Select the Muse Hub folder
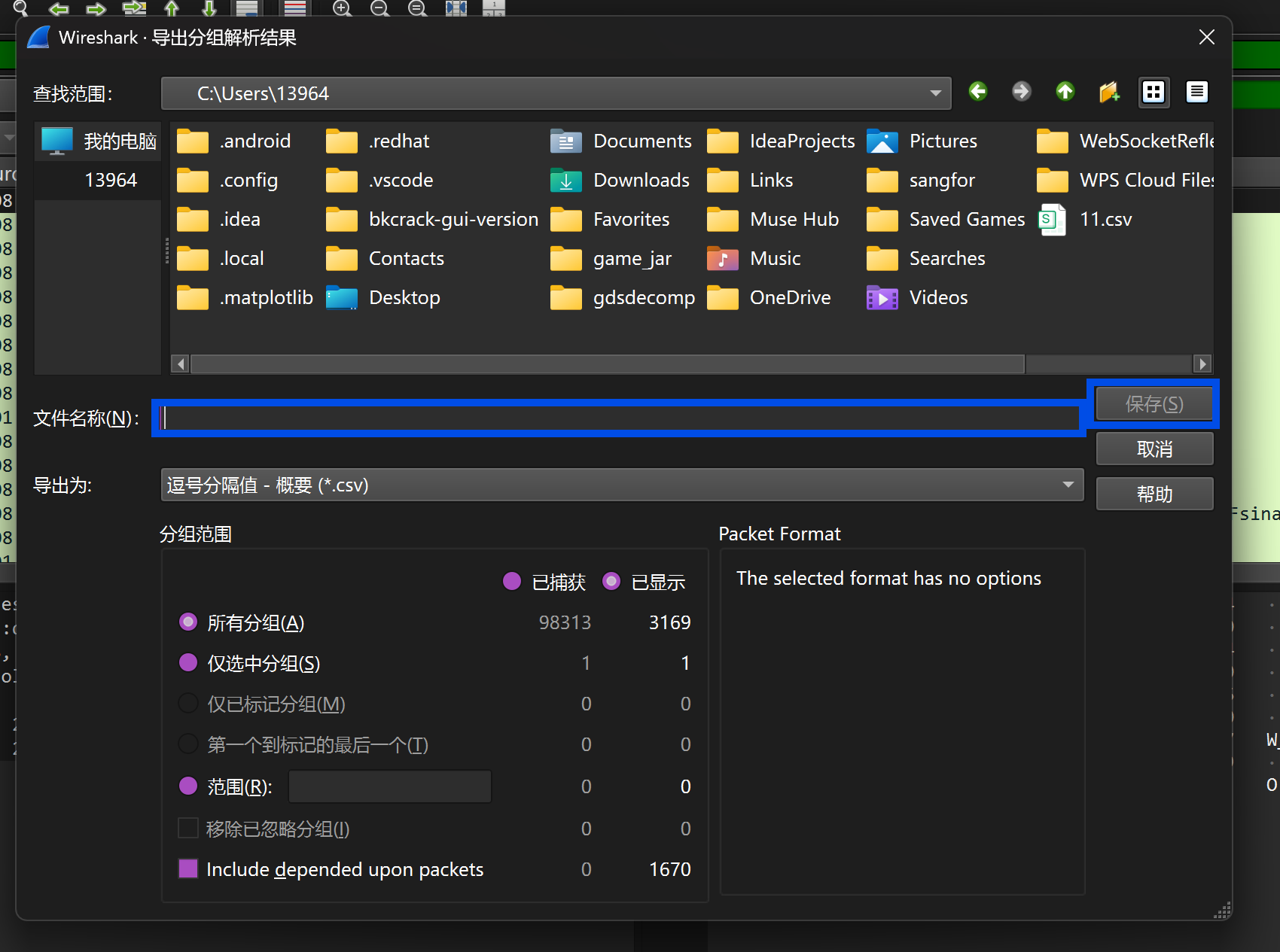 click(773, 220)
